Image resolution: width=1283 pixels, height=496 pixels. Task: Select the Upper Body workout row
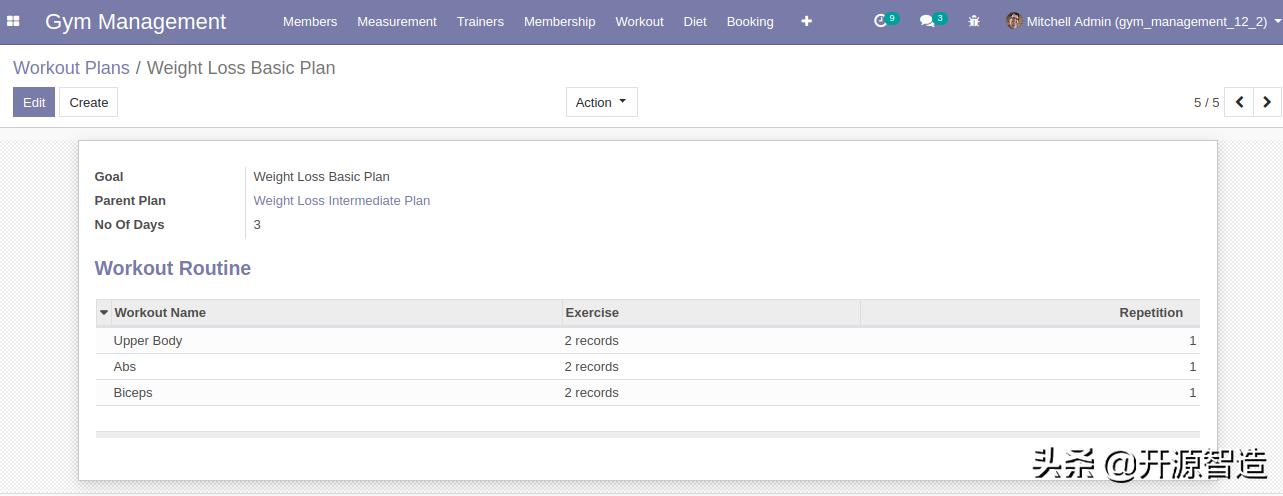coord(148,341)
